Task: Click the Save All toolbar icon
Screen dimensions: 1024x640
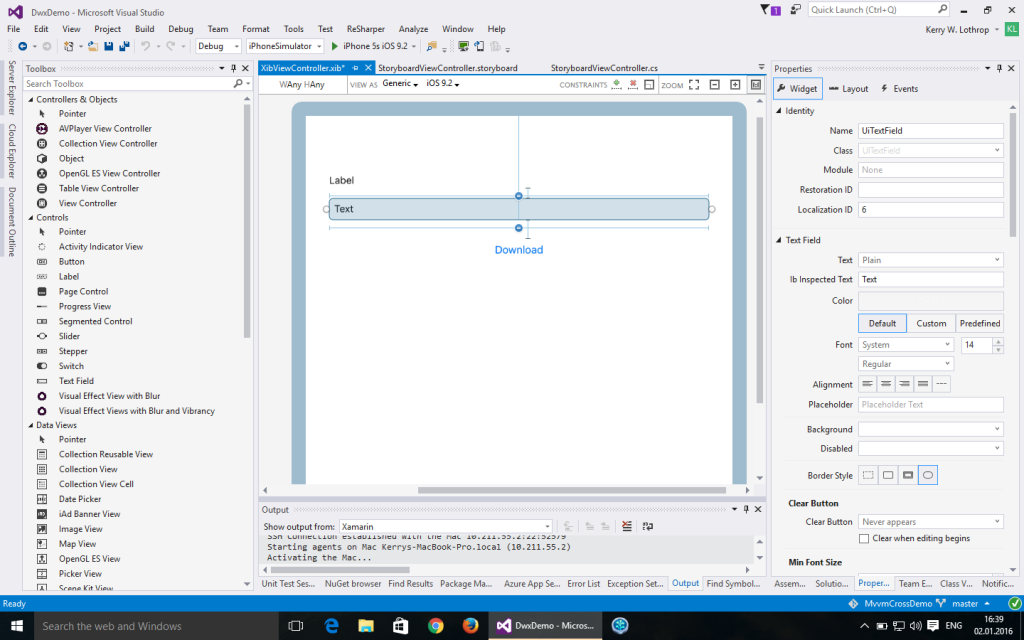Action: pos(123,46)
